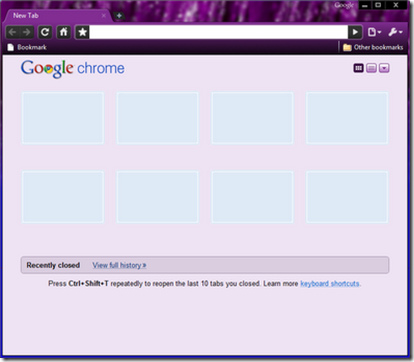414x362 pixels.
Task: Click the Go arrow beside address bar
Action: pyautogui.click(x=355, y=32)
